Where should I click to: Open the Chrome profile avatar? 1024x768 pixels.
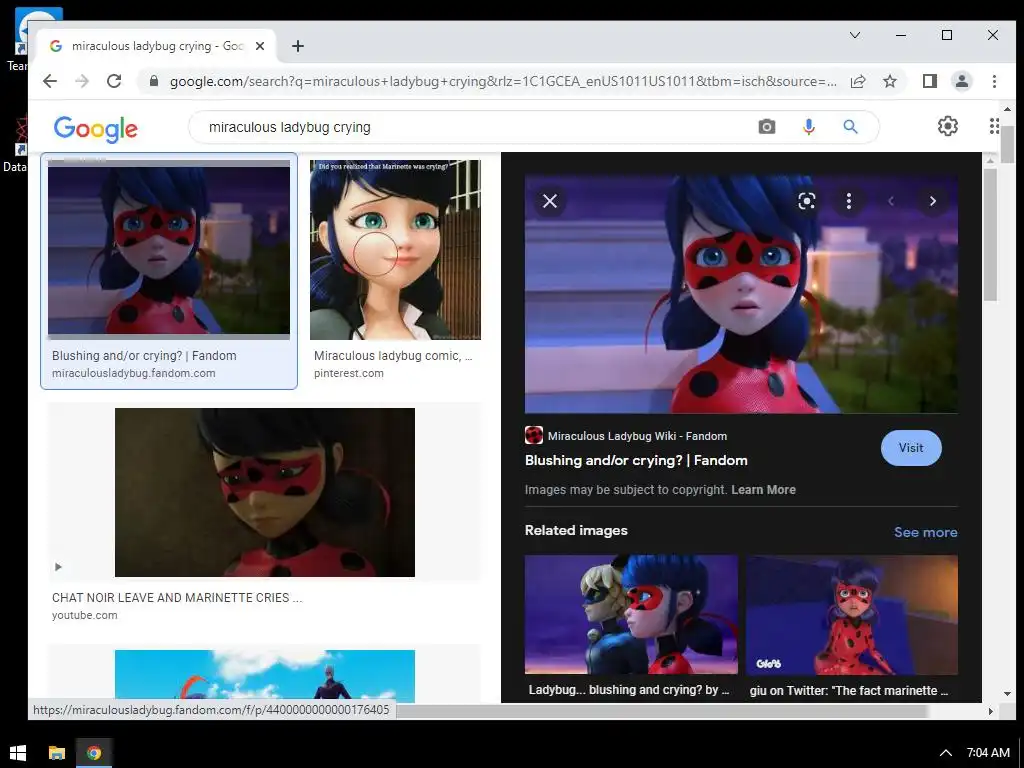point(961,81)
